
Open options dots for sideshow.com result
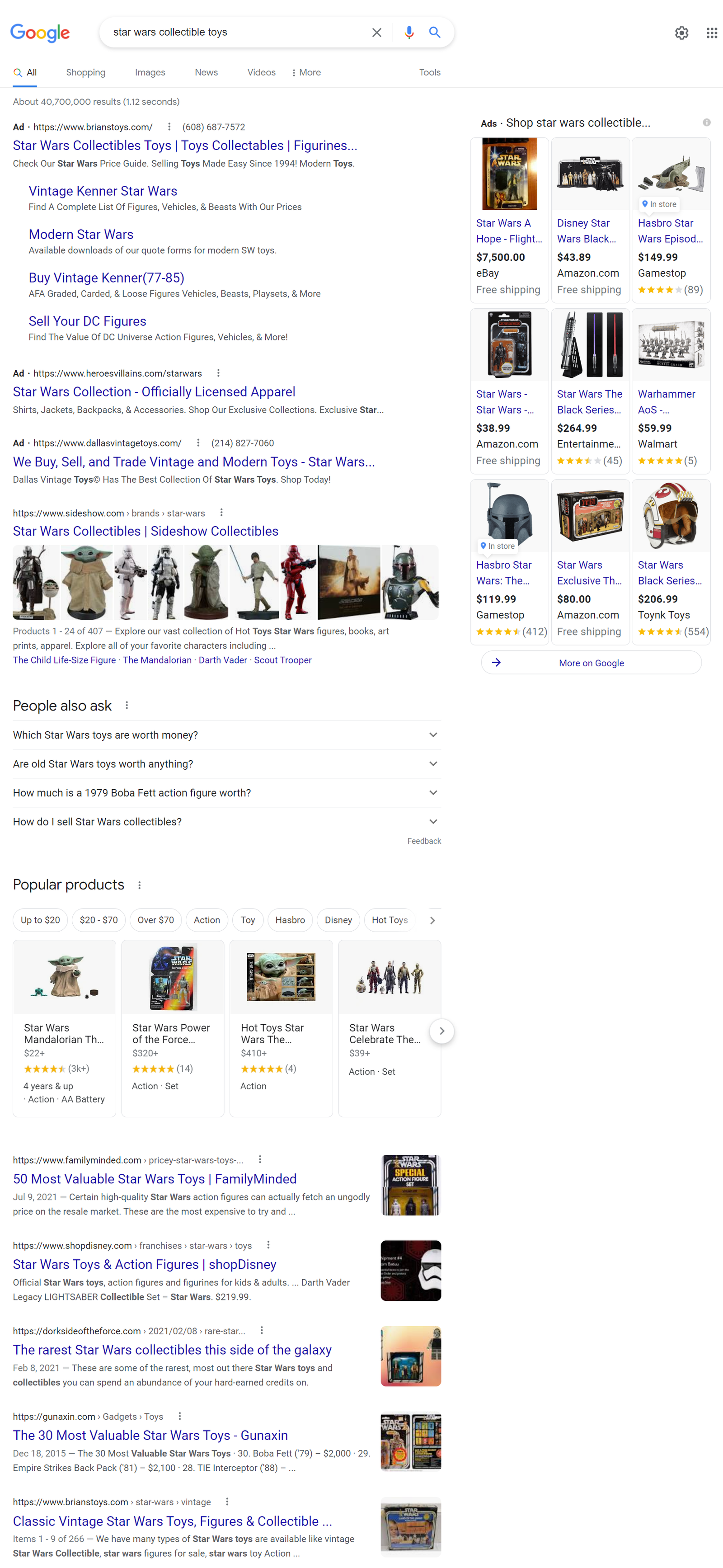pyautogui.click(x=221, y=513)
